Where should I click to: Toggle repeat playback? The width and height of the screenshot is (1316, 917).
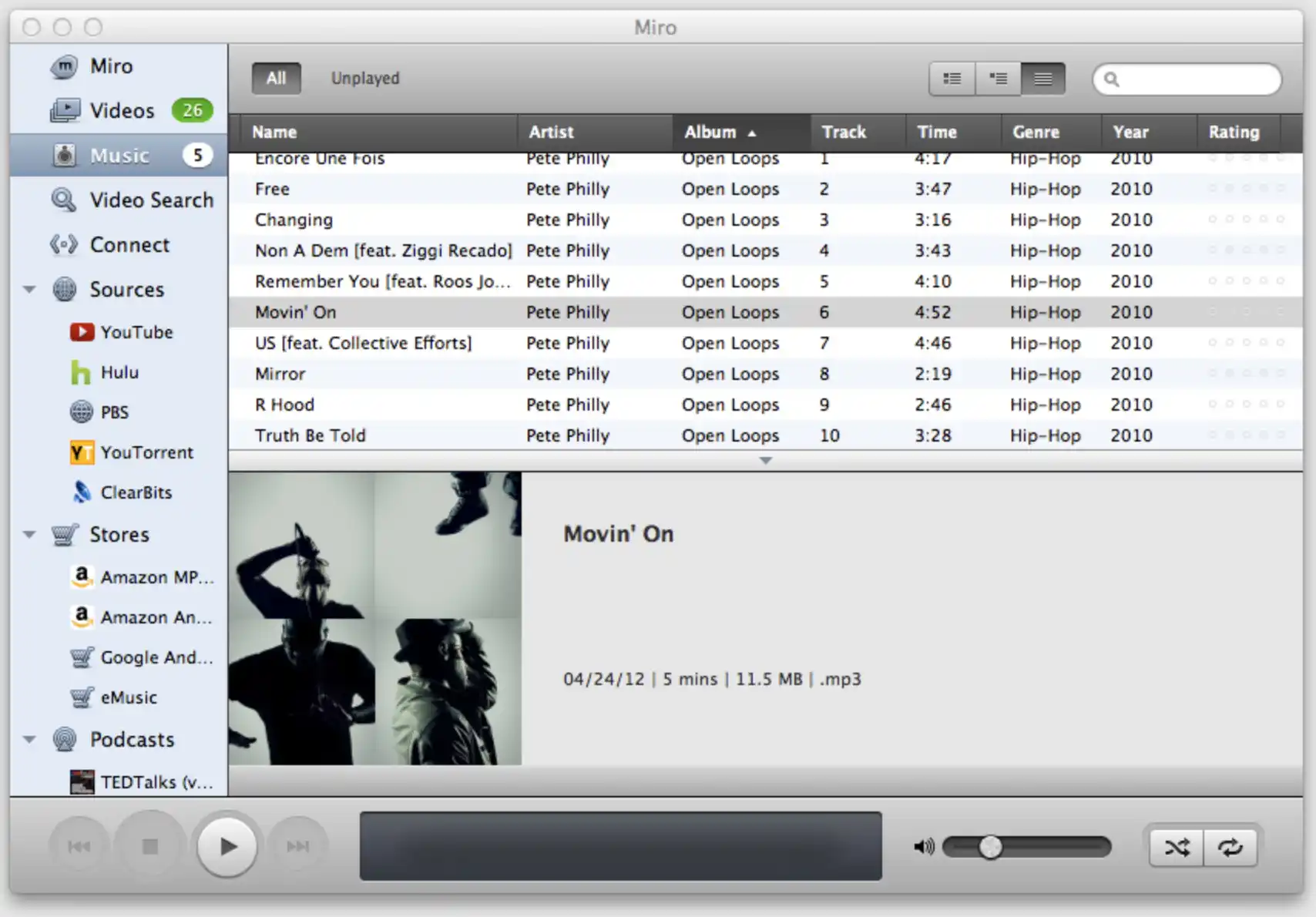click(1230, 848)
